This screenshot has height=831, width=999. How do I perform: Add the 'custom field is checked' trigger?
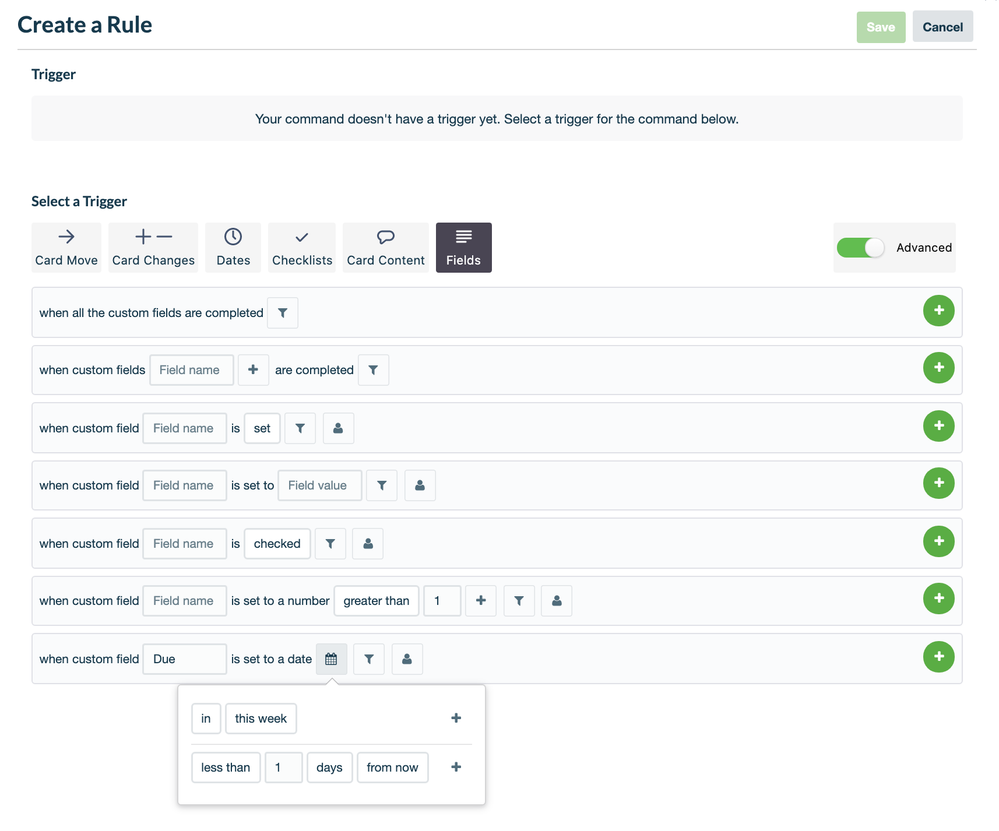(938, 541)
